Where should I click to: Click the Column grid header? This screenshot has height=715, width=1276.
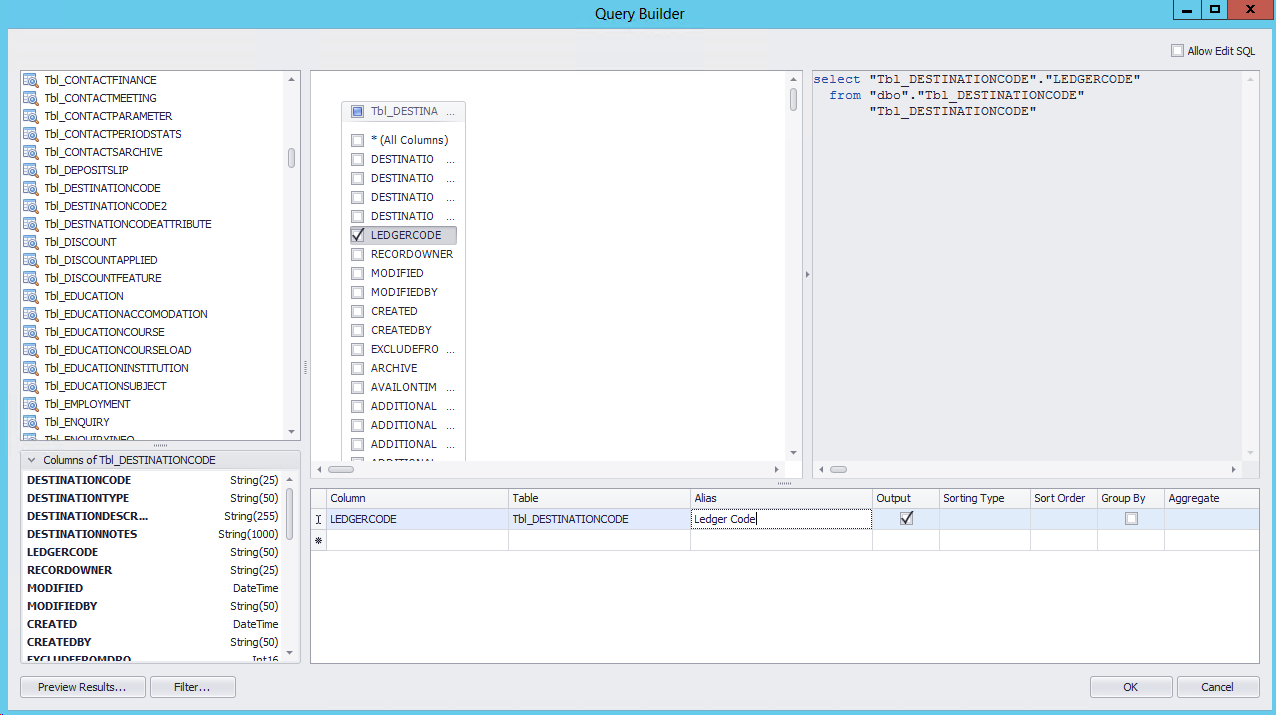pyautogui.click(x=418, y=498)
